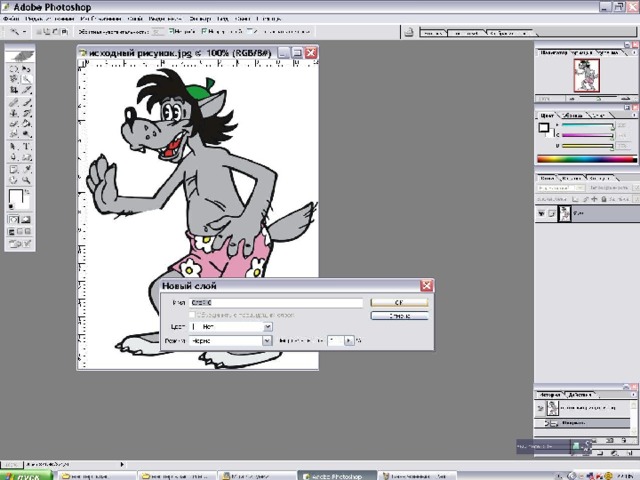
Task: Select the Eraser tool
Action: click(x=14, y=123)
